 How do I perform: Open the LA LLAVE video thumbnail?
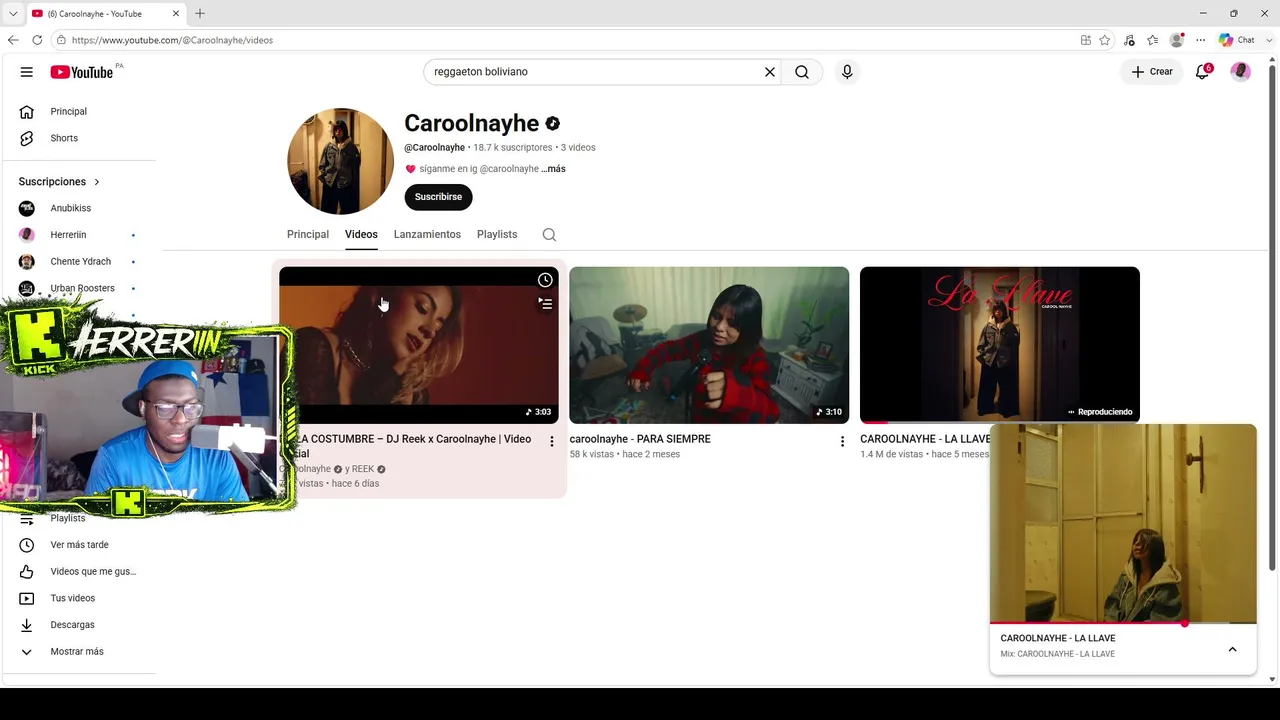(x=1000, y=345)
